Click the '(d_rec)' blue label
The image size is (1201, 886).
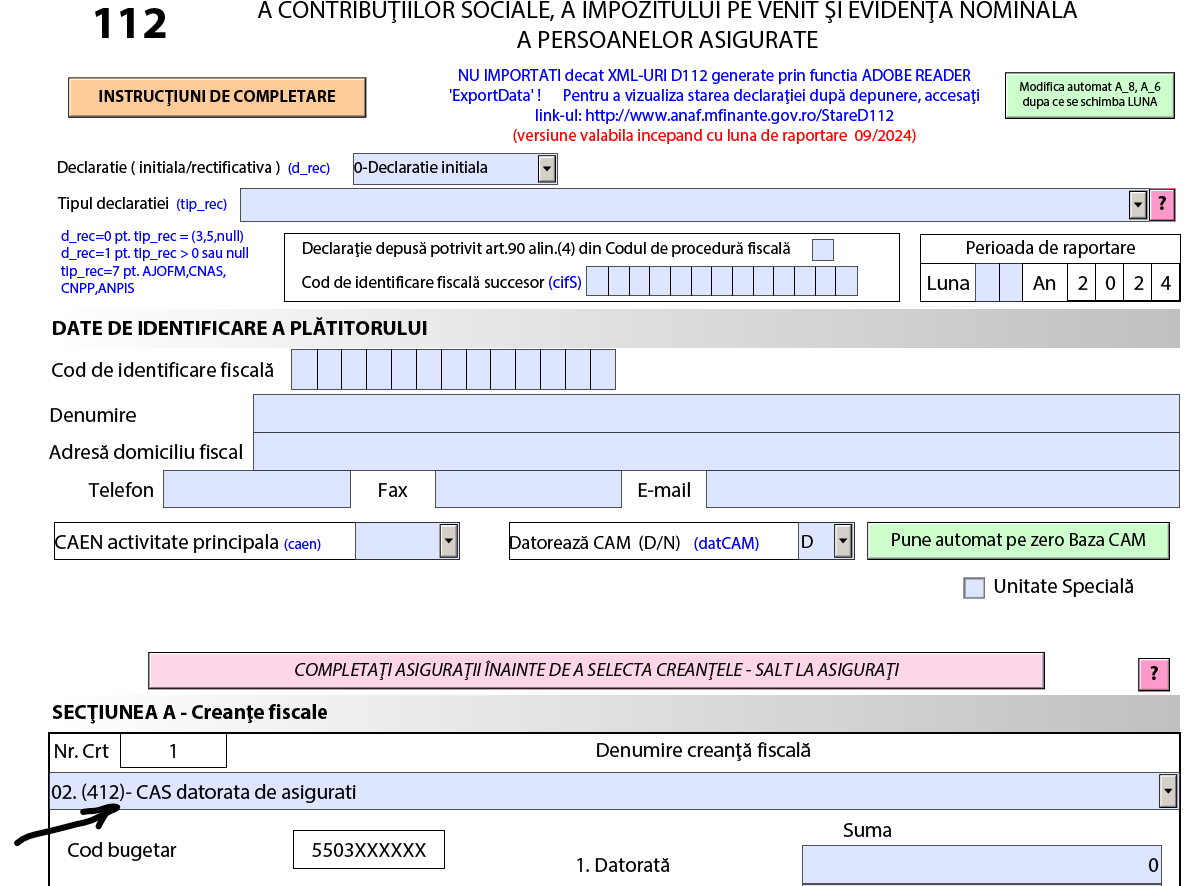[x=309, y=168]
